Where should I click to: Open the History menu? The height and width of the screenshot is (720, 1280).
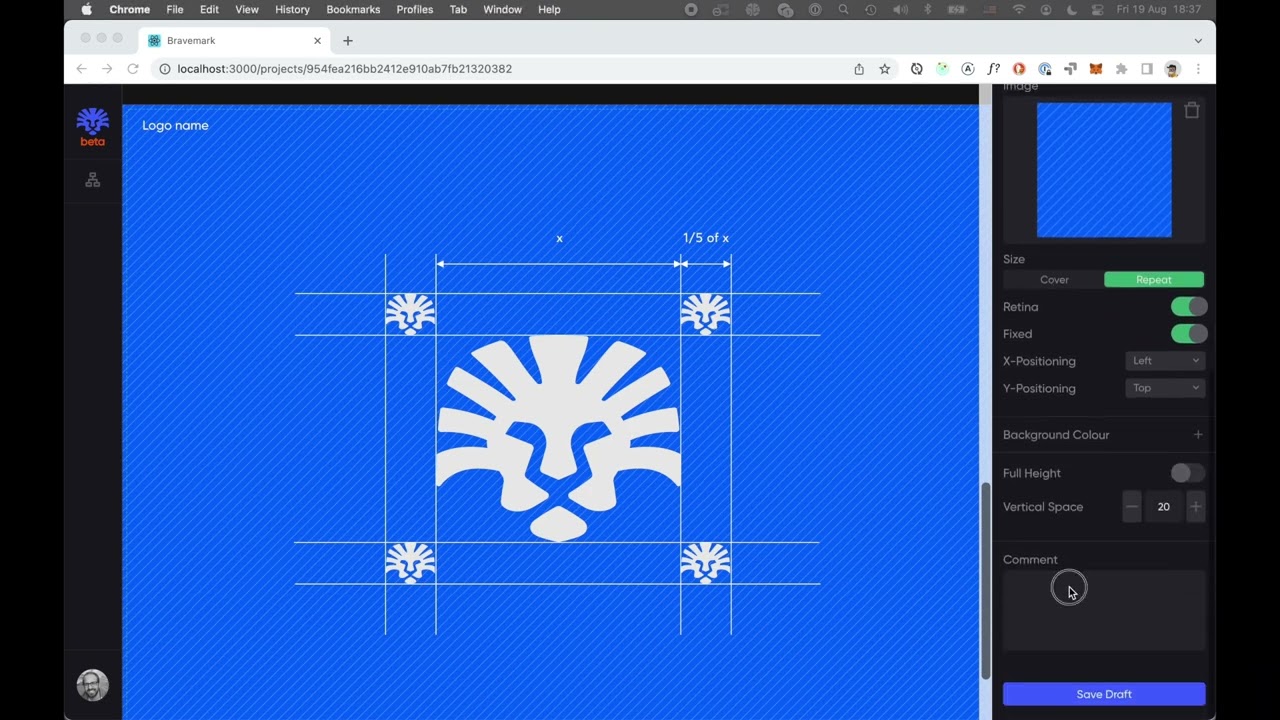pos(292,9)
